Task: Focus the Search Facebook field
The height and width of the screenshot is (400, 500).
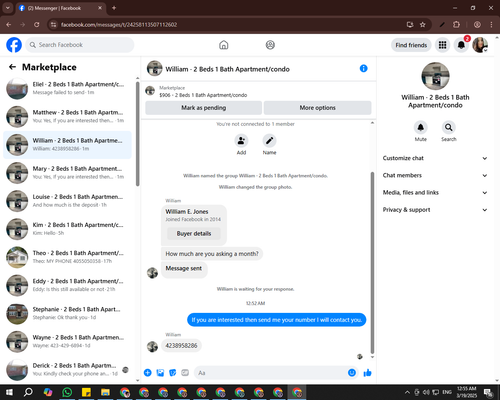Action: click(x=80, y=45)
